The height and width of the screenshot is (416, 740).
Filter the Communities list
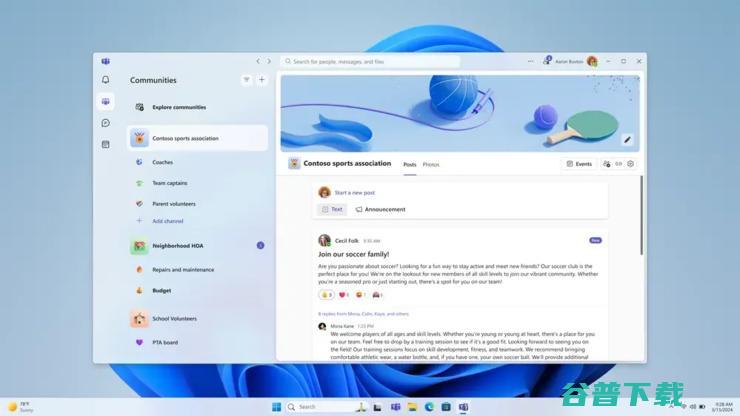[x=246, y=80]
